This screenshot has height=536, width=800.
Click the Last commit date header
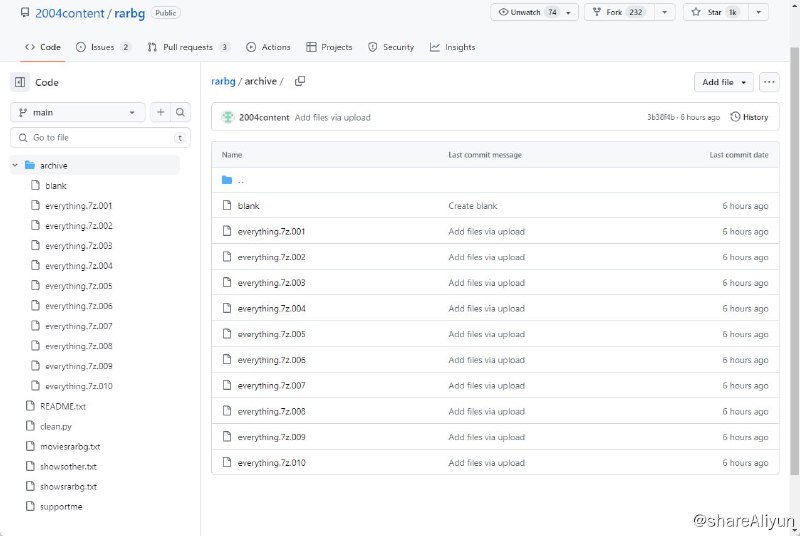[x=739, y=155]
